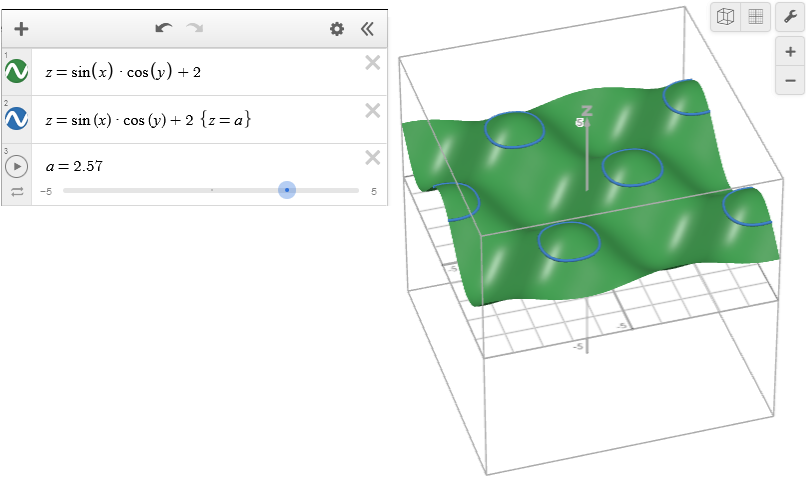Delete the slider expression a = 2.57

point(372,157)
